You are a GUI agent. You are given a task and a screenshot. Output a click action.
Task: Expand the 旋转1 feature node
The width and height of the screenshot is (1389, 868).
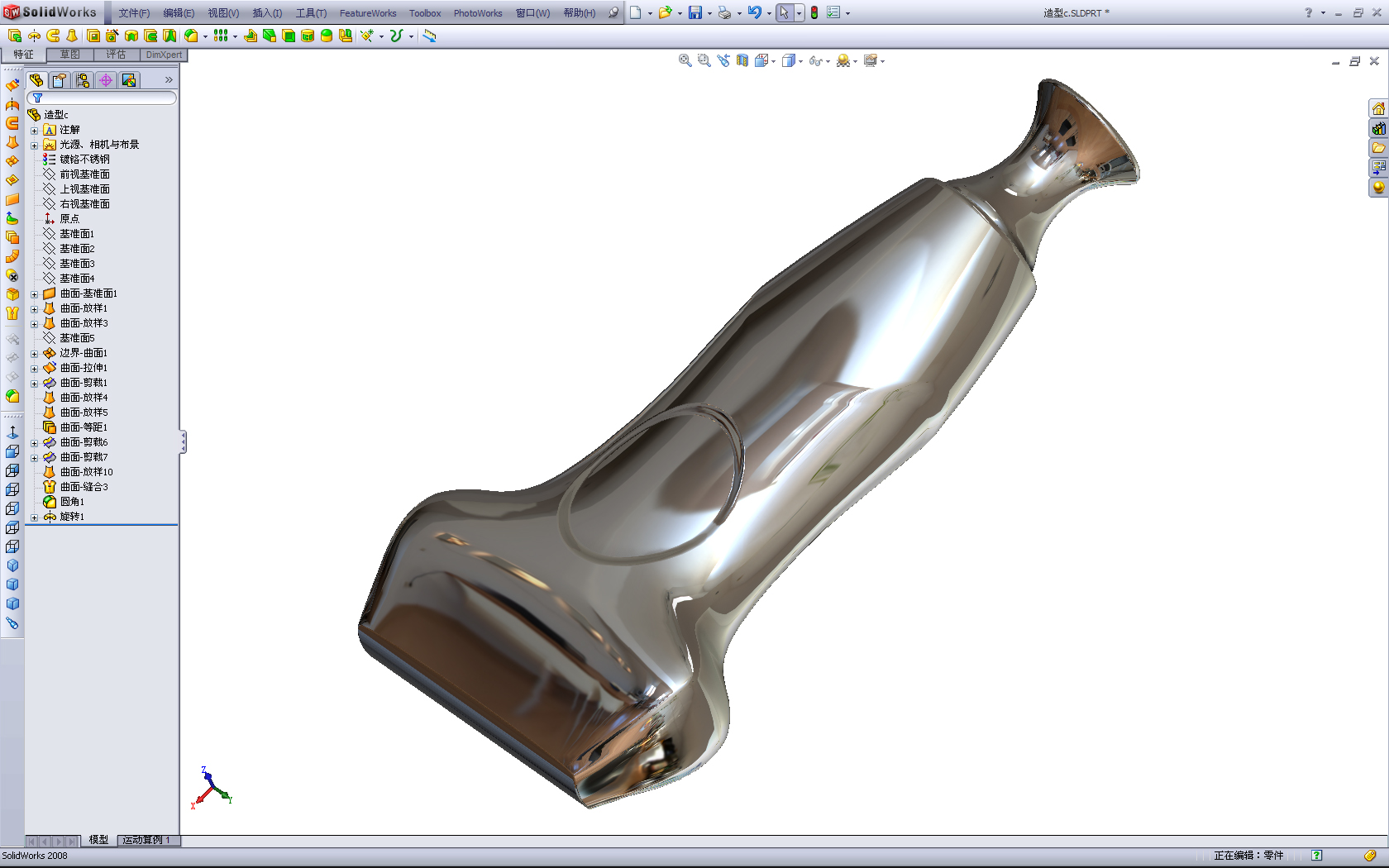click(34, 517)
